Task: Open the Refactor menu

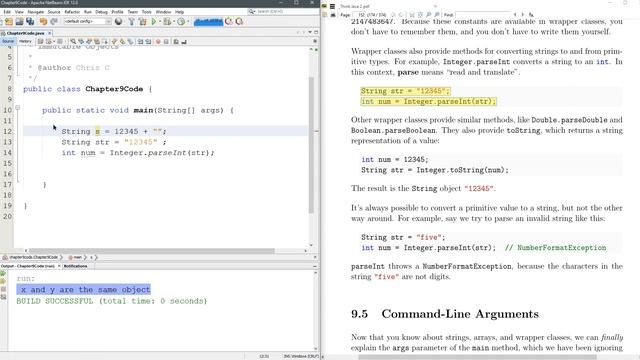Action: (x=72, y=12)
